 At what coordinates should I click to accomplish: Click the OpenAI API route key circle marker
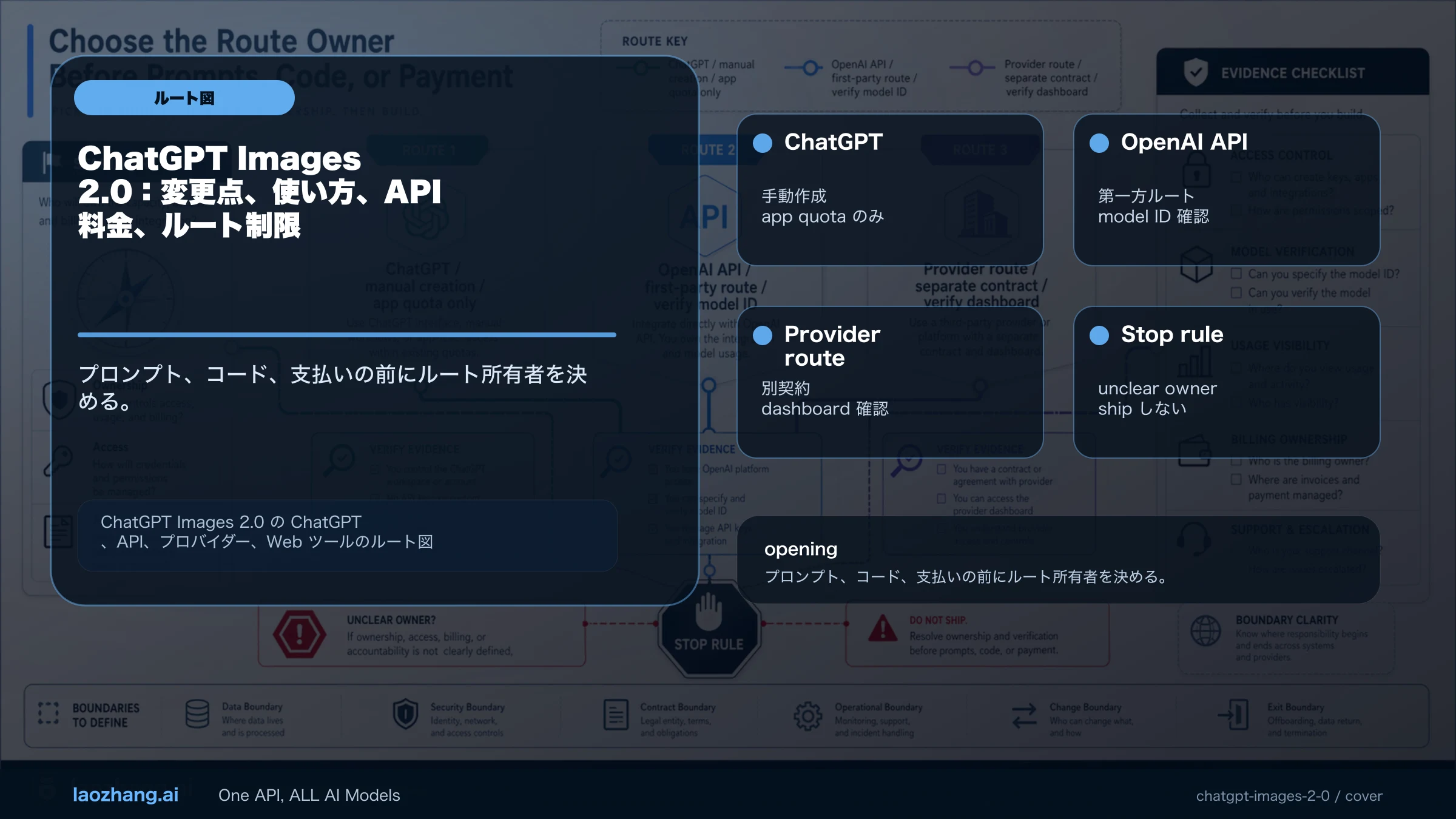[x=810, y=67]
